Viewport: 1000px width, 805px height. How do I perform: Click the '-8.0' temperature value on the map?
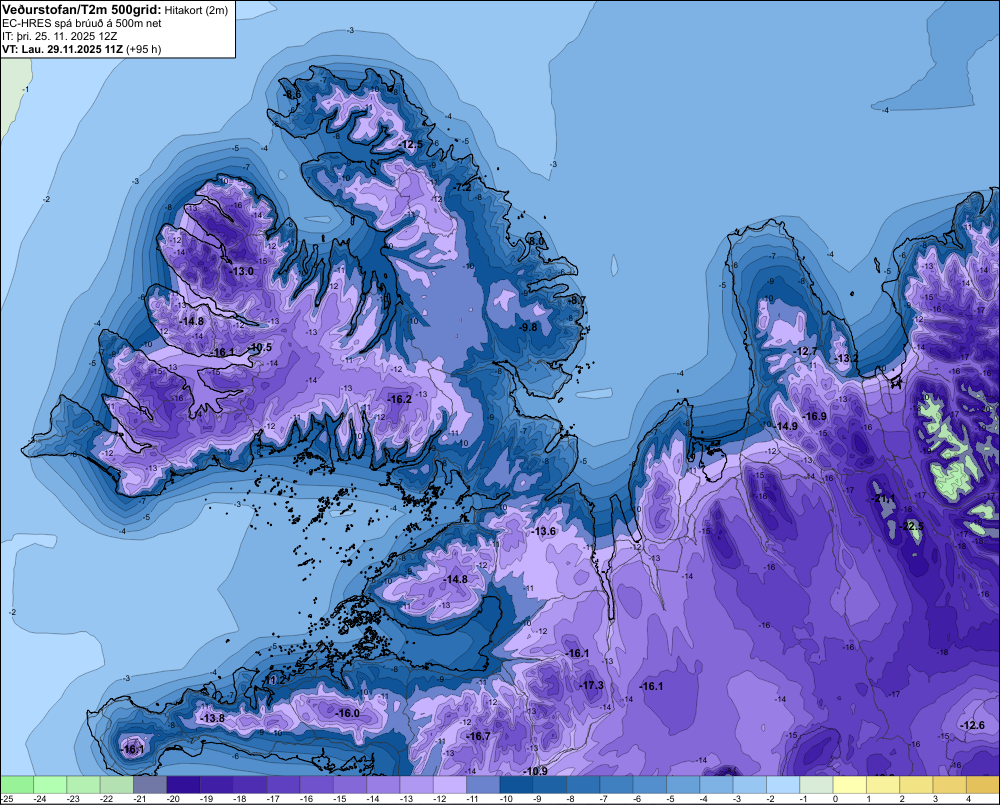click(537, 241)
